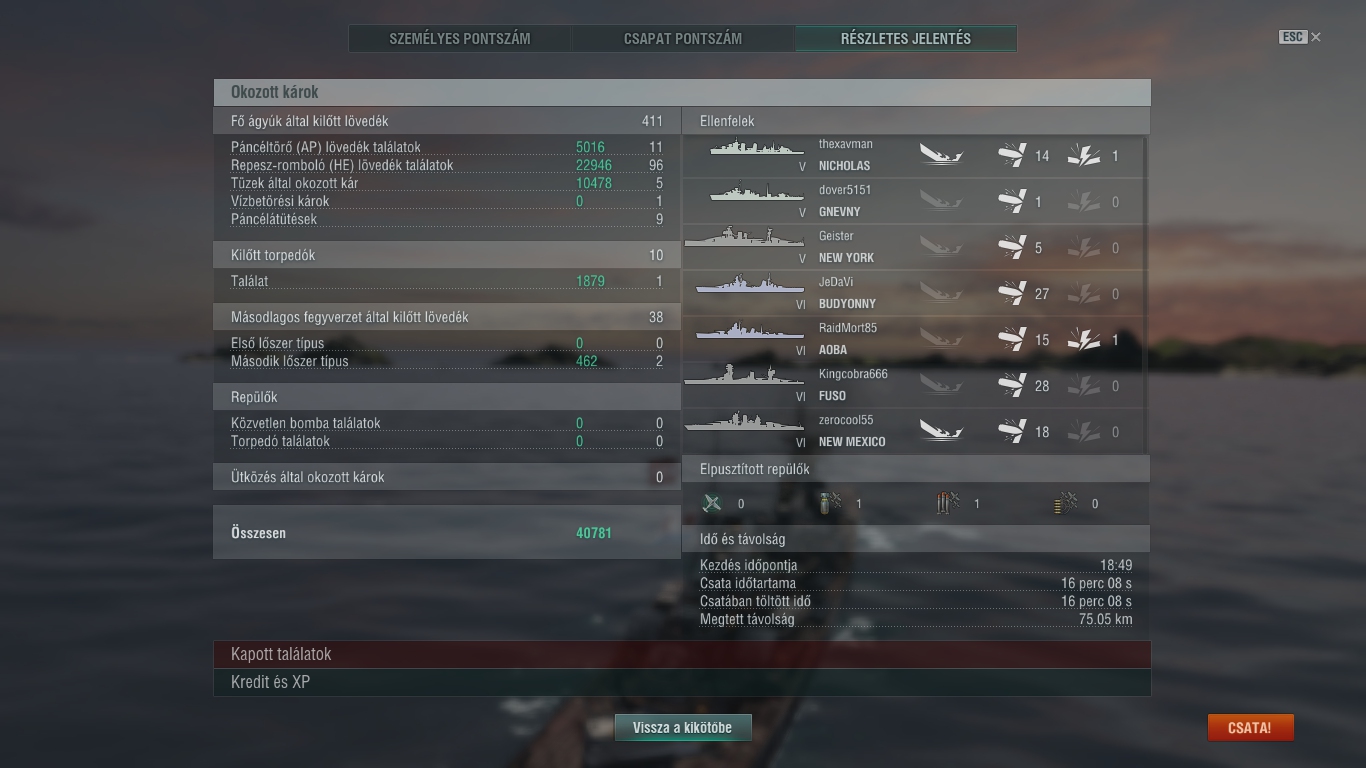The image size is (1366, 768).
Task: Open the Csapat pontszám tab
Action: 683,39
